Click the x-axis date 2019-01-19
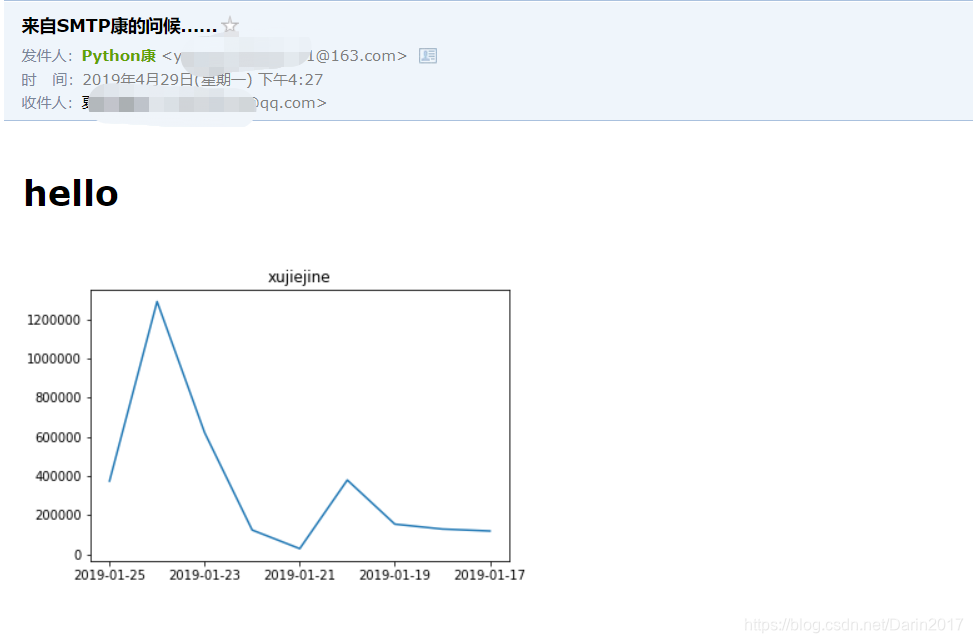 pos(395,575)
